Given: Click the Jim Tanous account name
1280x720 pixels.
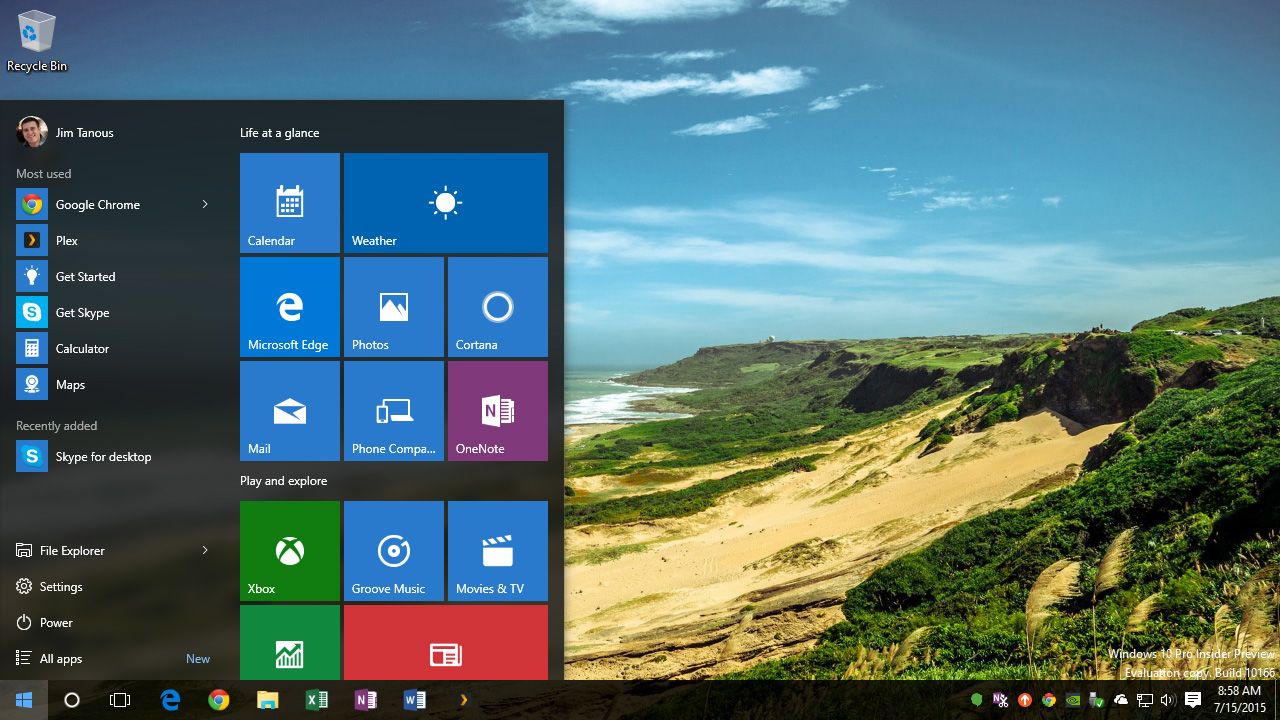Looking at the screenshot, I should click(x=85, y=132).
